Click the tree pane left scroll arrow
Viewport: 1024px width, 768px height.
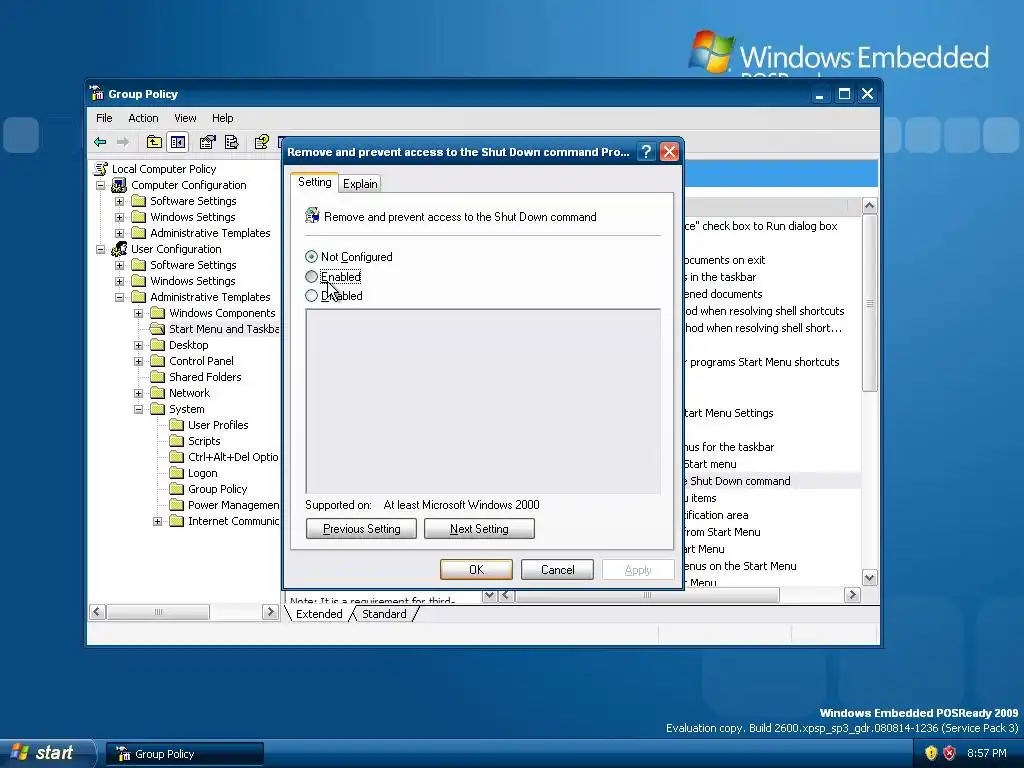coord(97,612)
